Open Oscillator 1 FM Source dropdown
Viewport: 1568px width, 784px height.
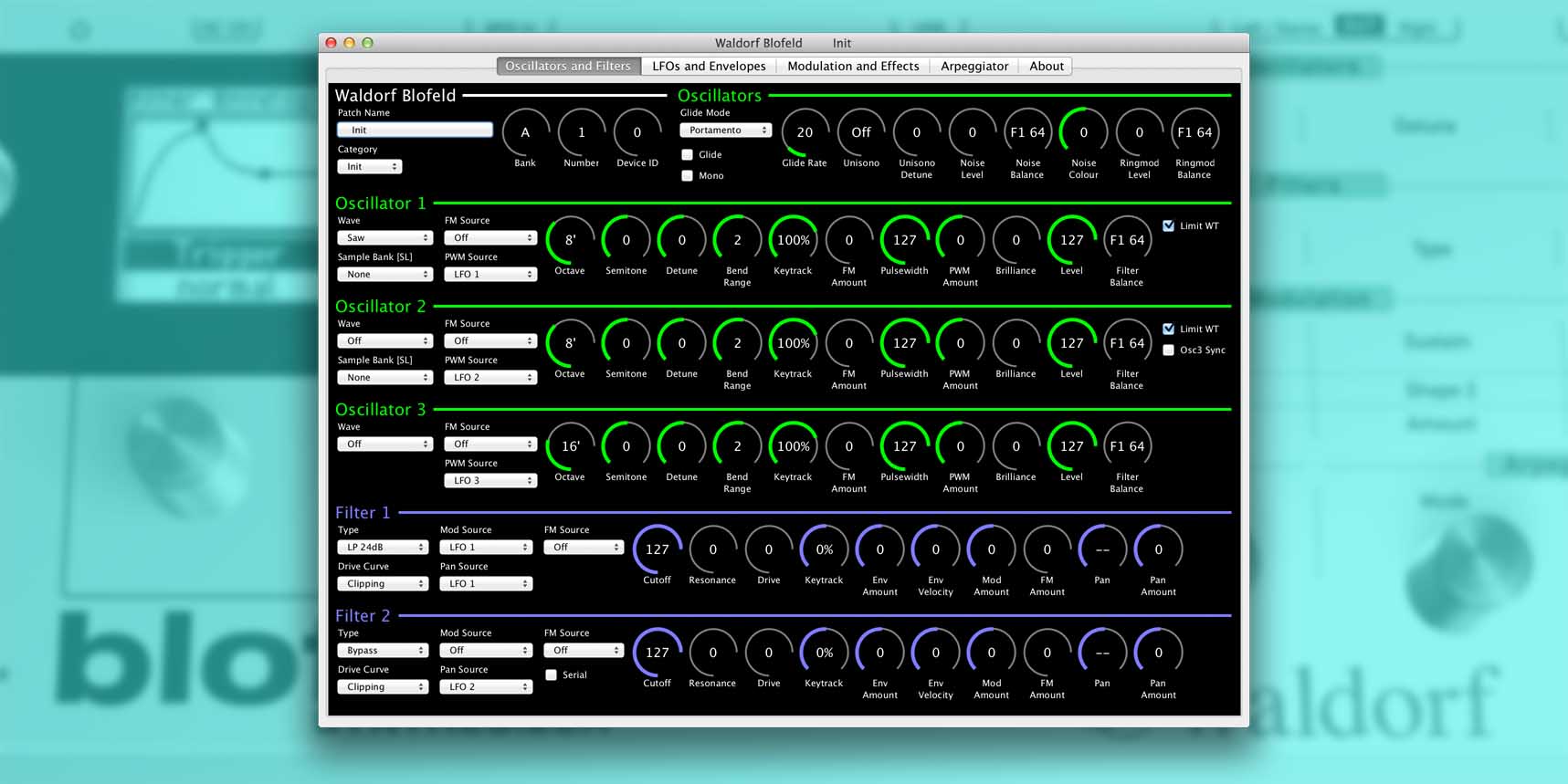click(490, 237)
